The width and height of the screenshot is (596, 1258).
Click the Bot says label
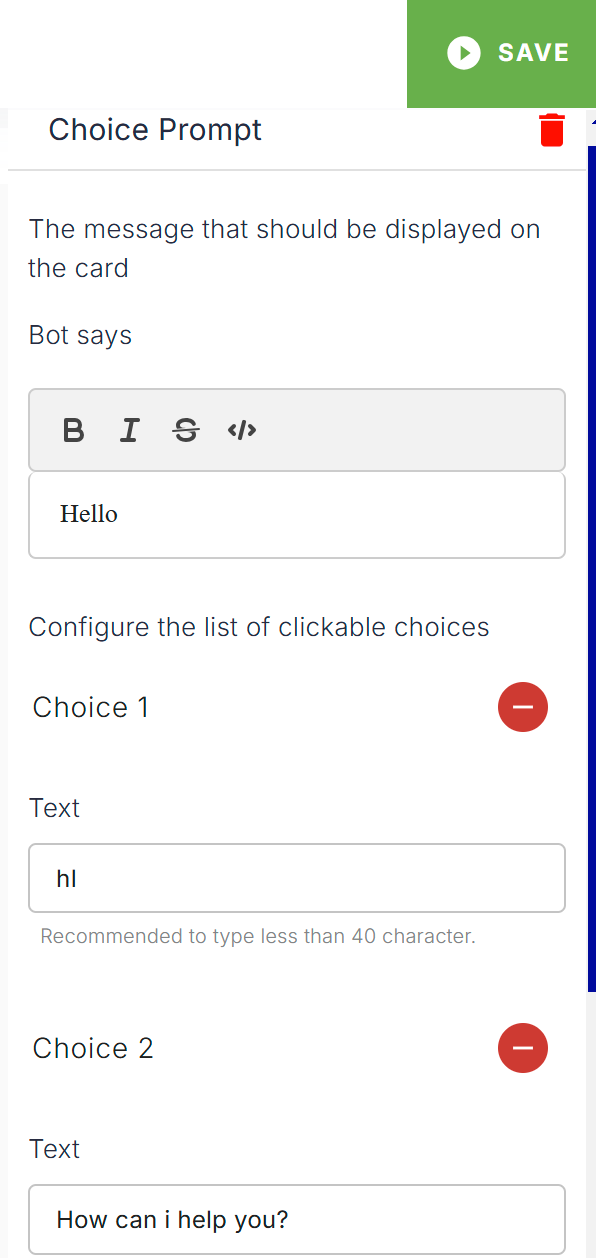coord(80,335)
